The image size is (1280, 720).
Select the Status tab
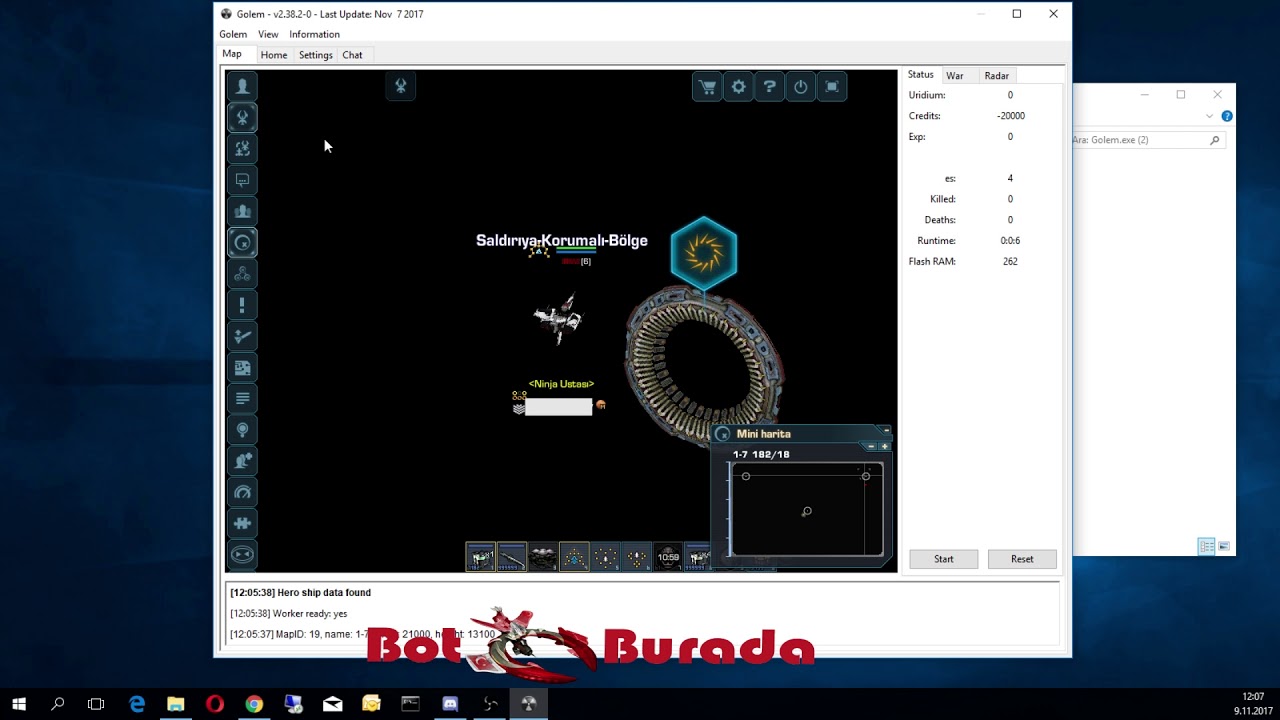click(920, 75)
